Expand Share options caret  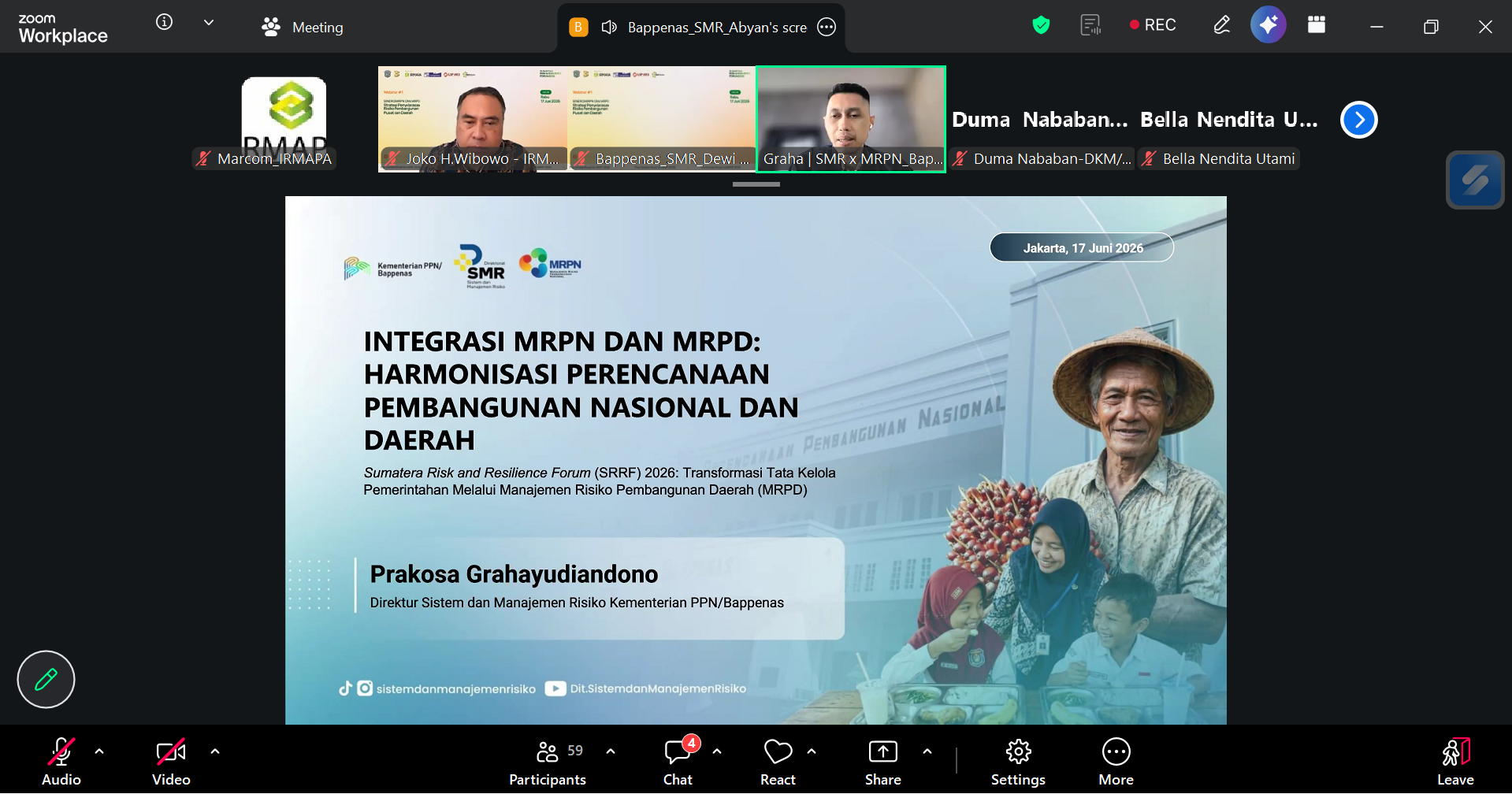927,751
